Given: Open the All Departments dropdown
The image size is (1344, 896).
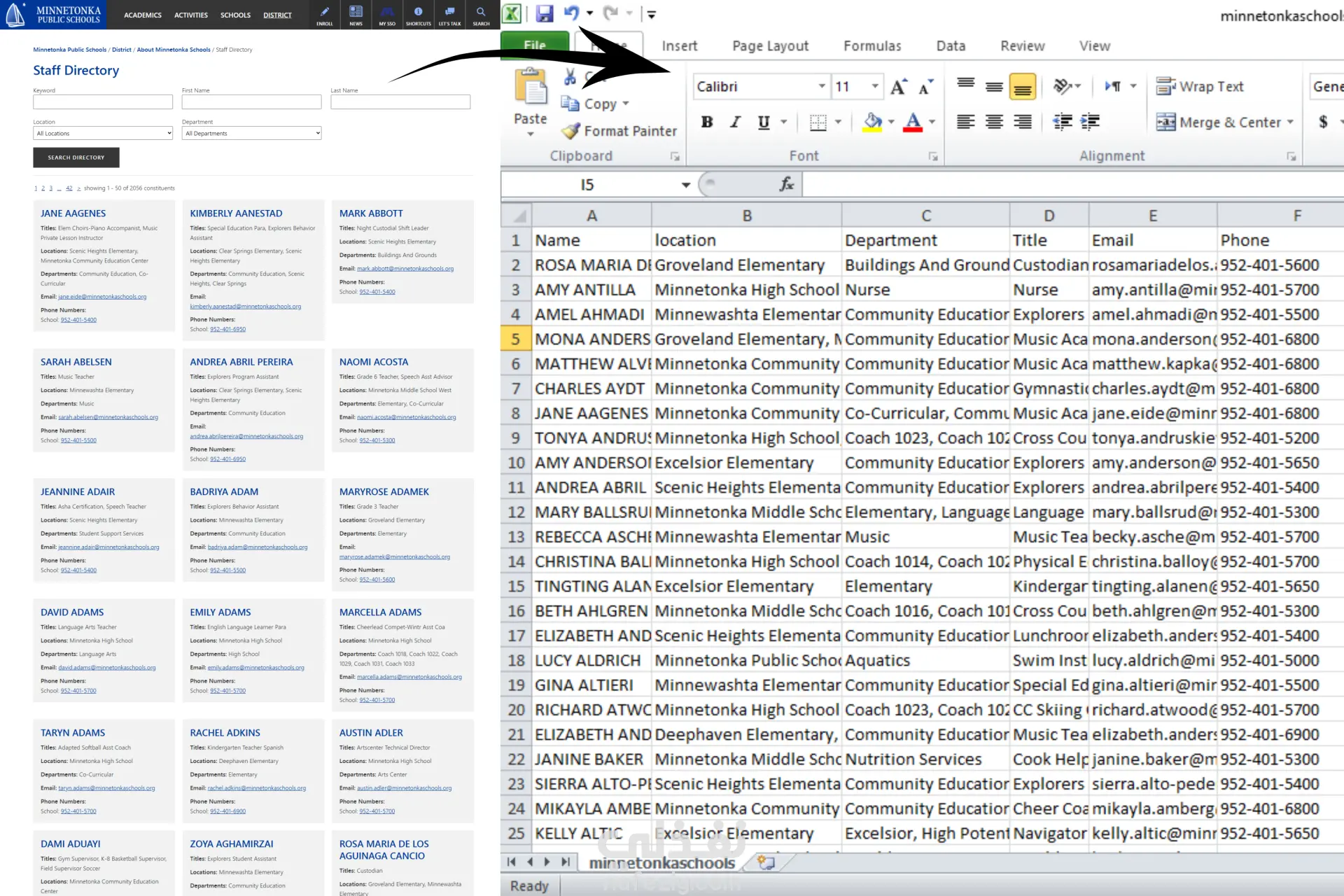Looking at the screenshot, I should coord(252,133).
